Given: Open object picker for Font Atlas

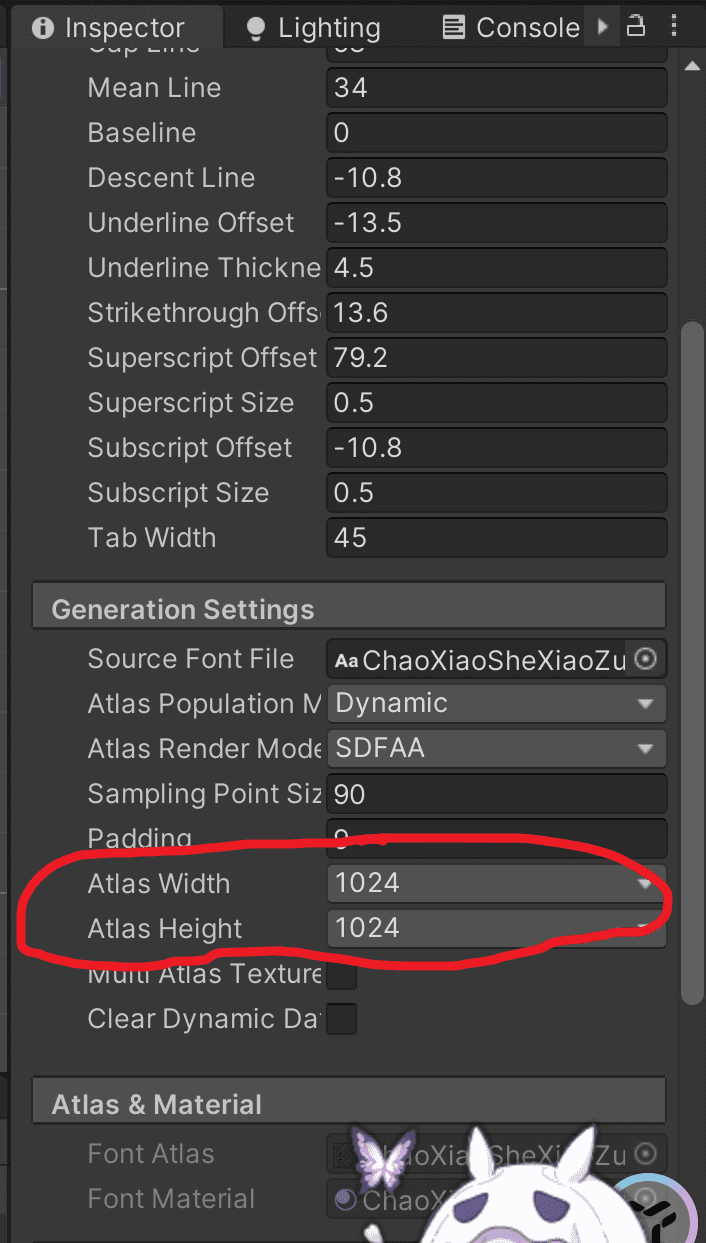Looking at the screenshot, I should point(646,1154).
